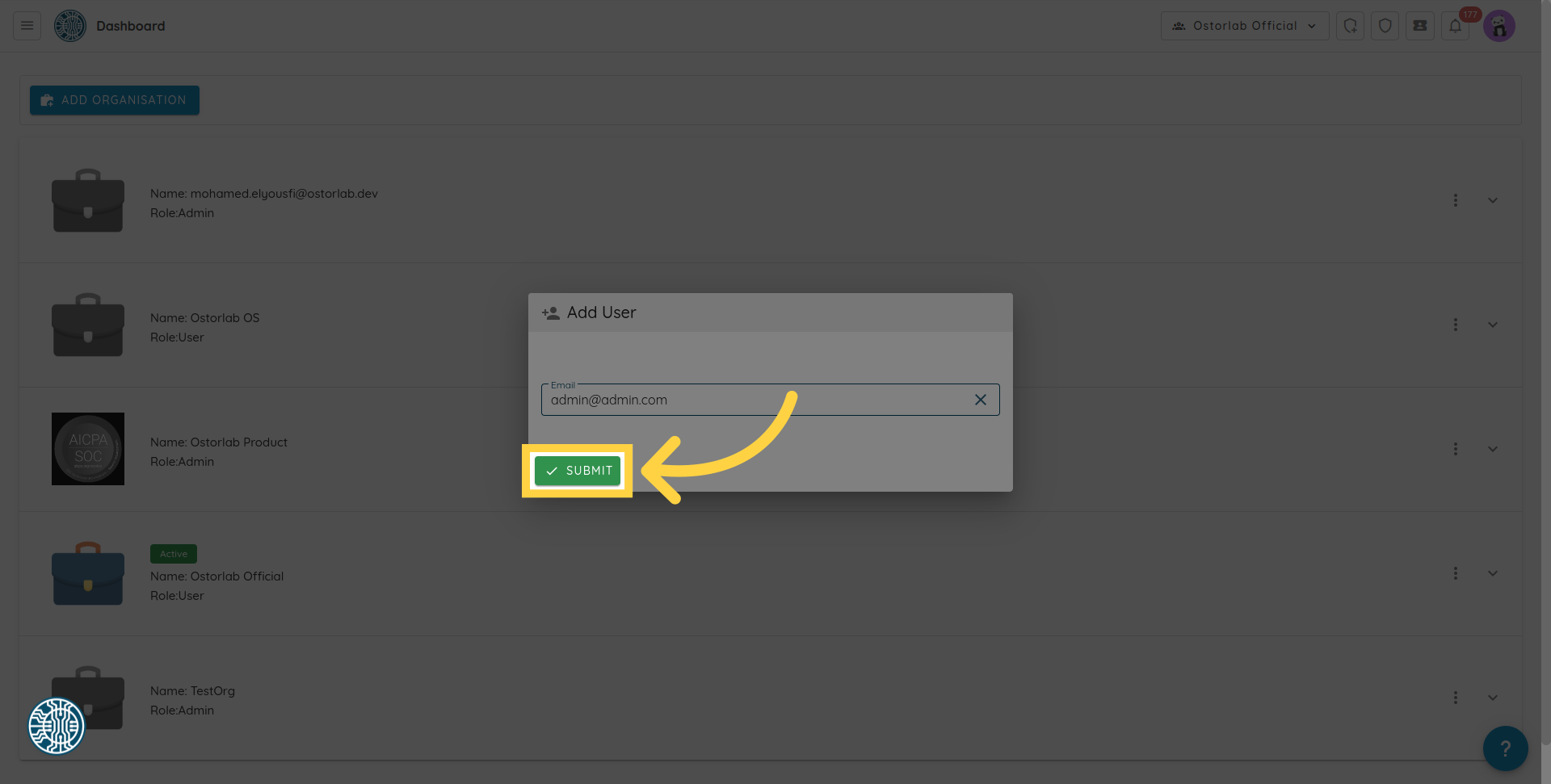Click the Add Organisation button

[115, 100]
